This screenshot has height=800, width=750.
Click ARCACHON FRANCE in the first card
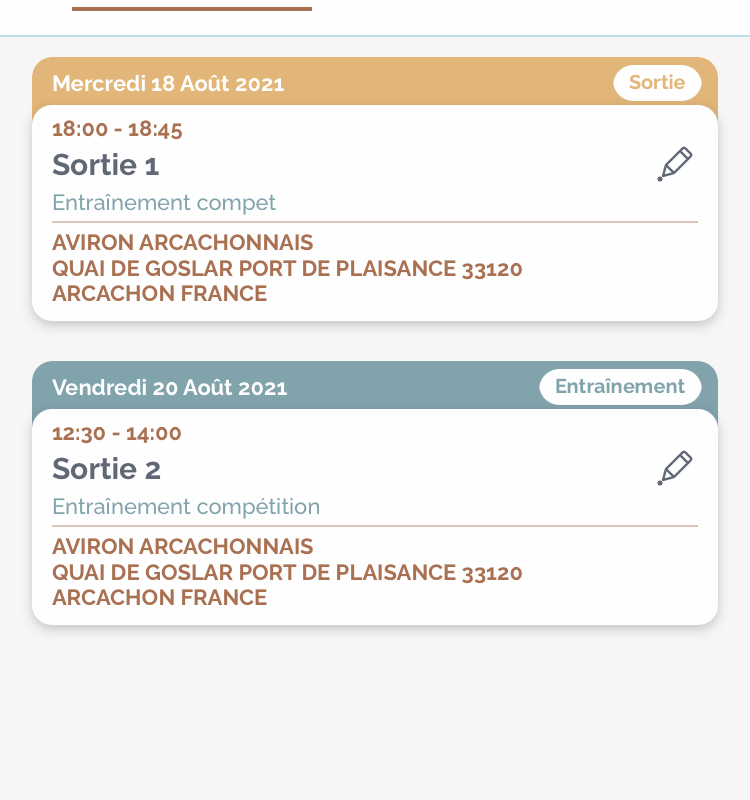(x=160, y=294)
